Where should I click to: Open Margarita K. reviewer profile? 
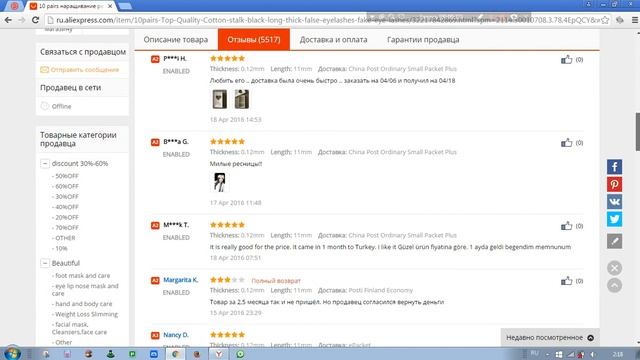point(180,280)
